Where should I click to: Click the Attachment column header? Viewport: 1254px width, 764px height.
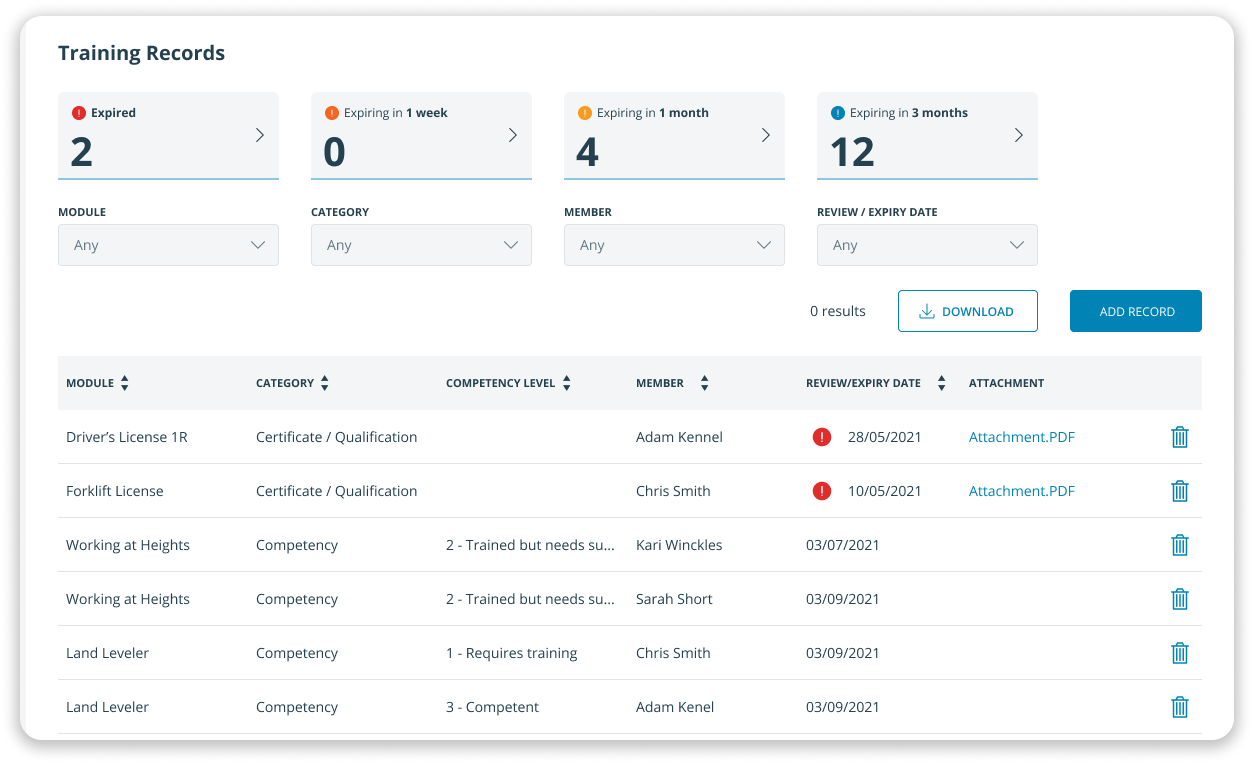(x=1007, y=383)
